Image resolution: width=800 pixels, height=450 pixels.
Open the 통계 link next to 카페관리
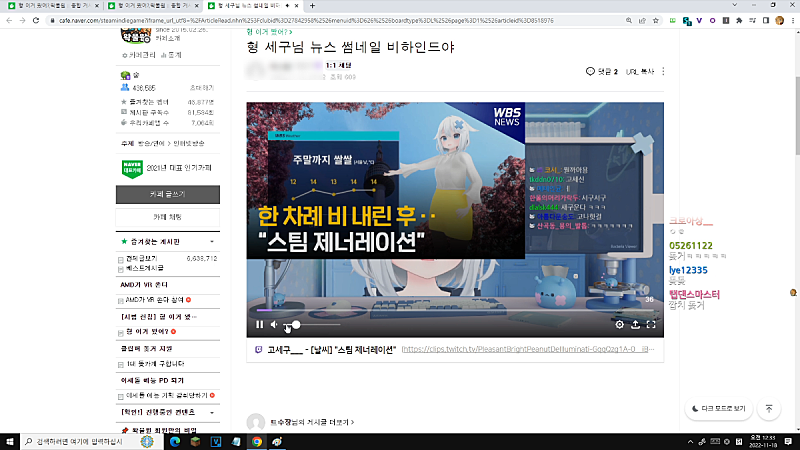(x=171, y=55)
